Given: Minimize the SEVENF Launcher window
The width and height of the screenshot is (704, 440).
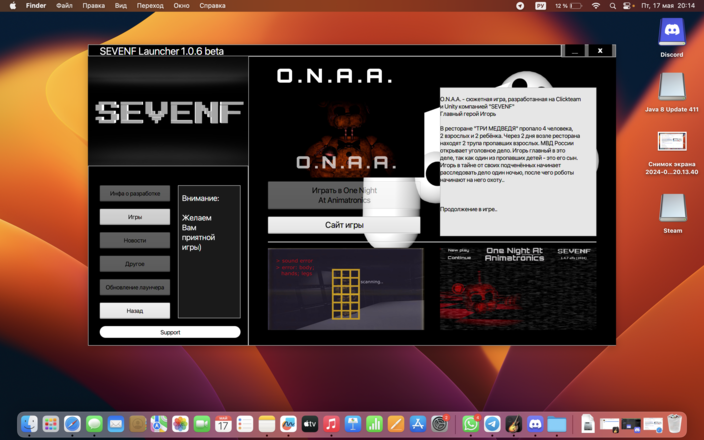Looking at the screenshot, I should point(575,51).
